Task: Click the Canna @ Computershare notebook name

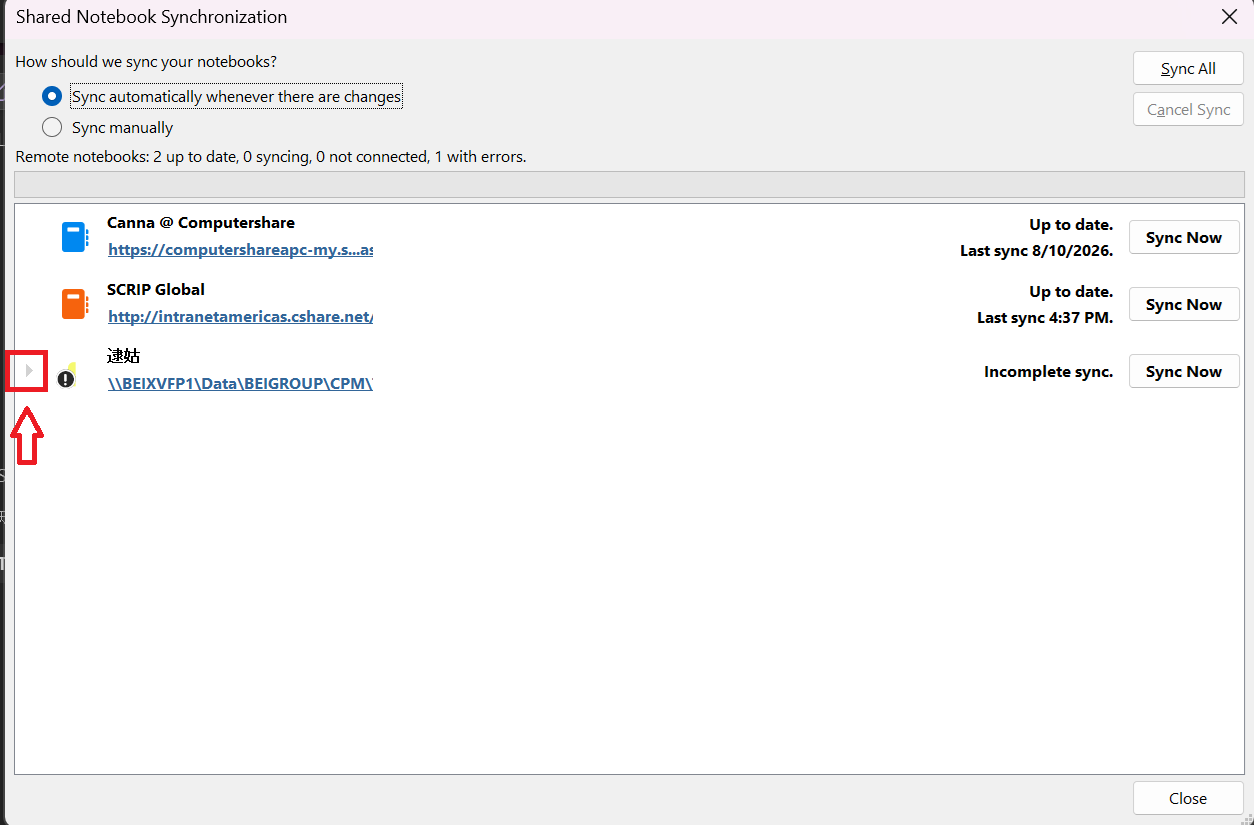Action: 201,223
